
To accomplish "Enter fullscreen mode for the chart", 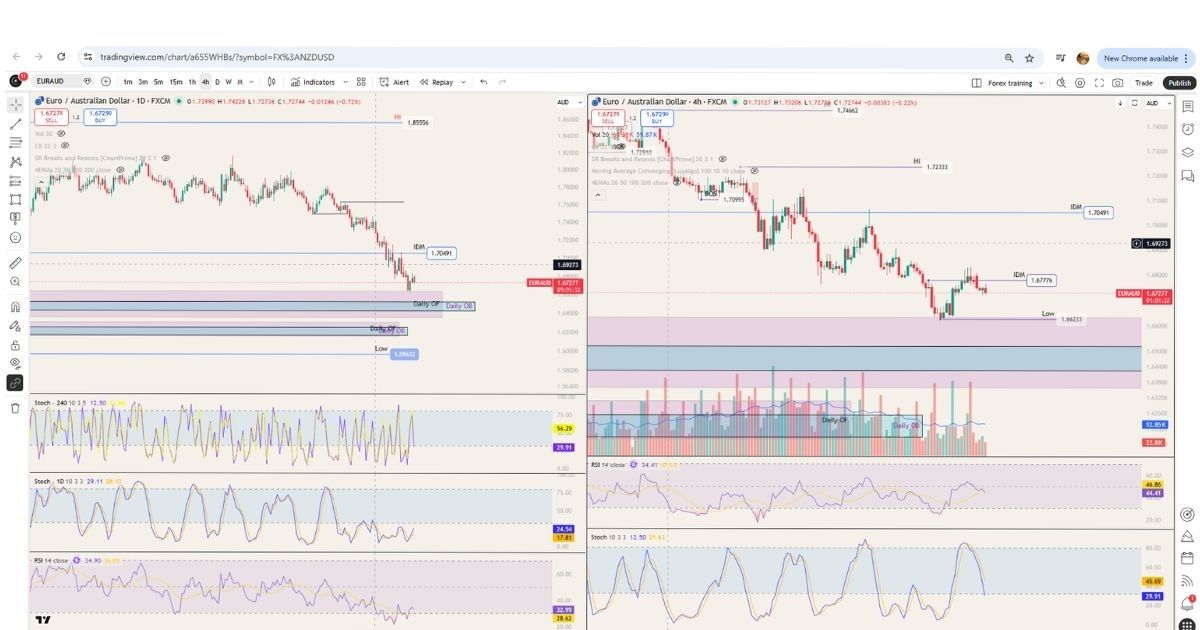I will (1100, 82).
